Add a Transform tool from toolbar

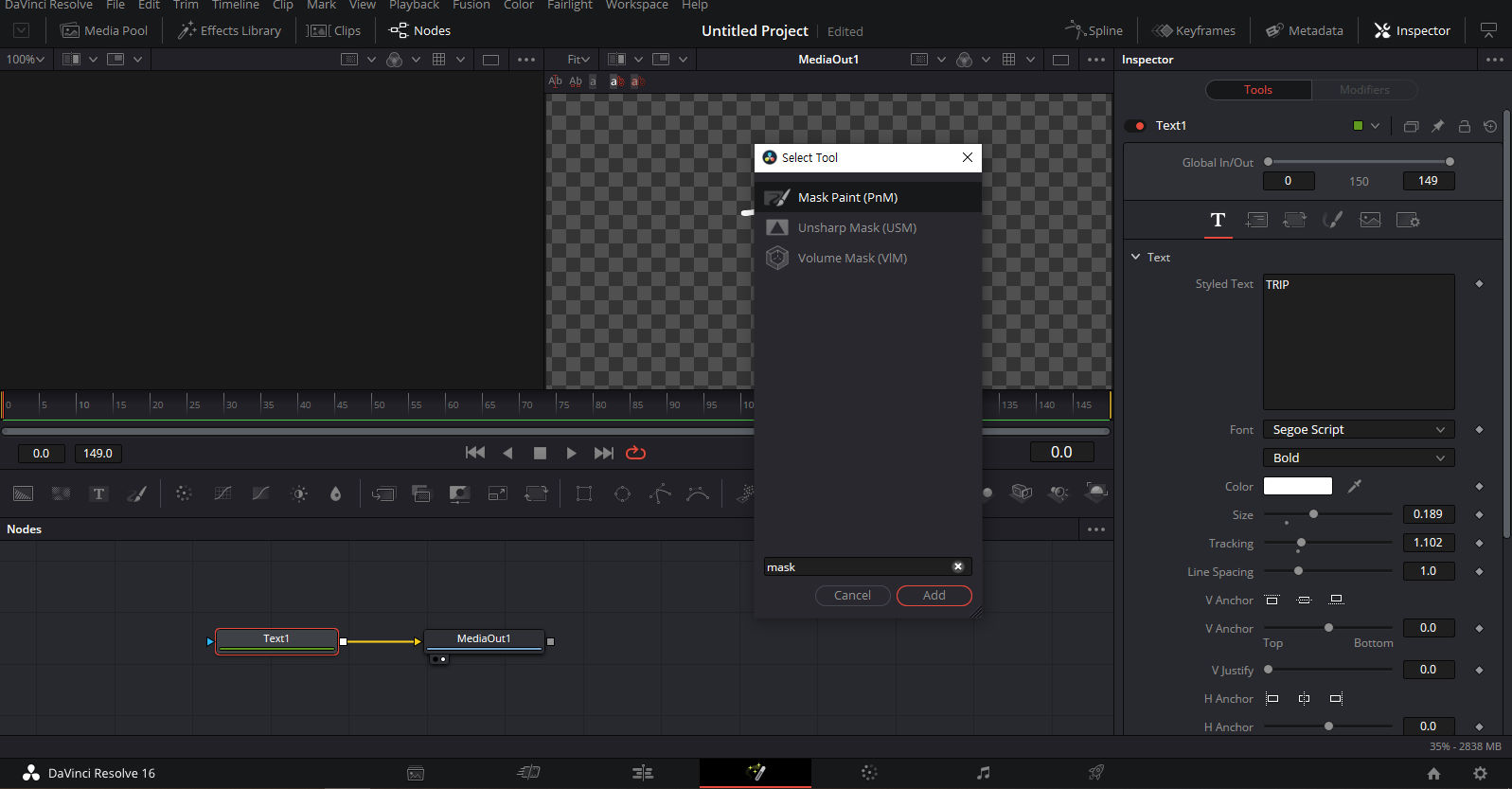click(536, 493)
